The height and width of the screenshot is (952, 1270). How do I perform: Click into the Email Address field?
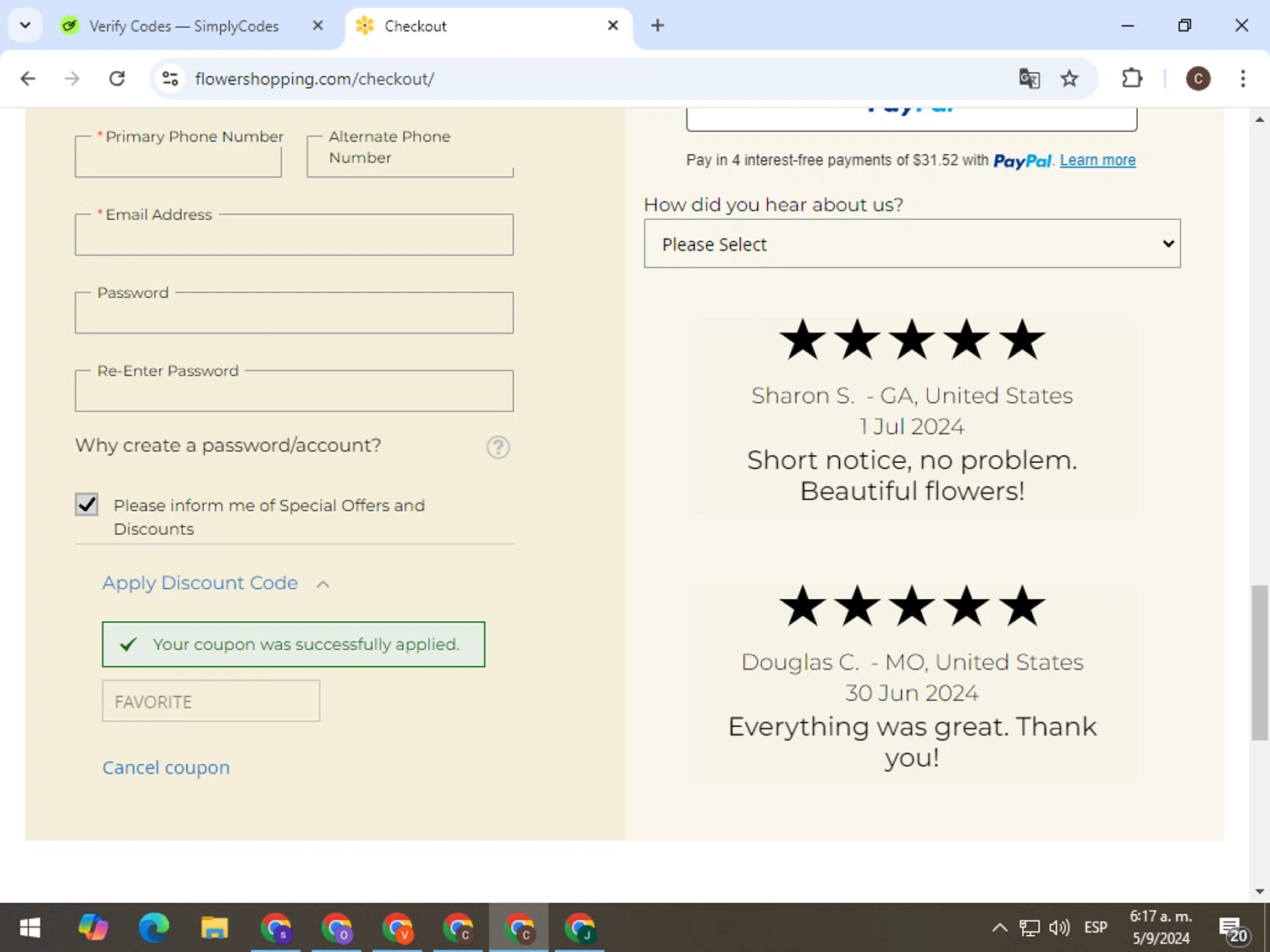click(x=294, y=234)
